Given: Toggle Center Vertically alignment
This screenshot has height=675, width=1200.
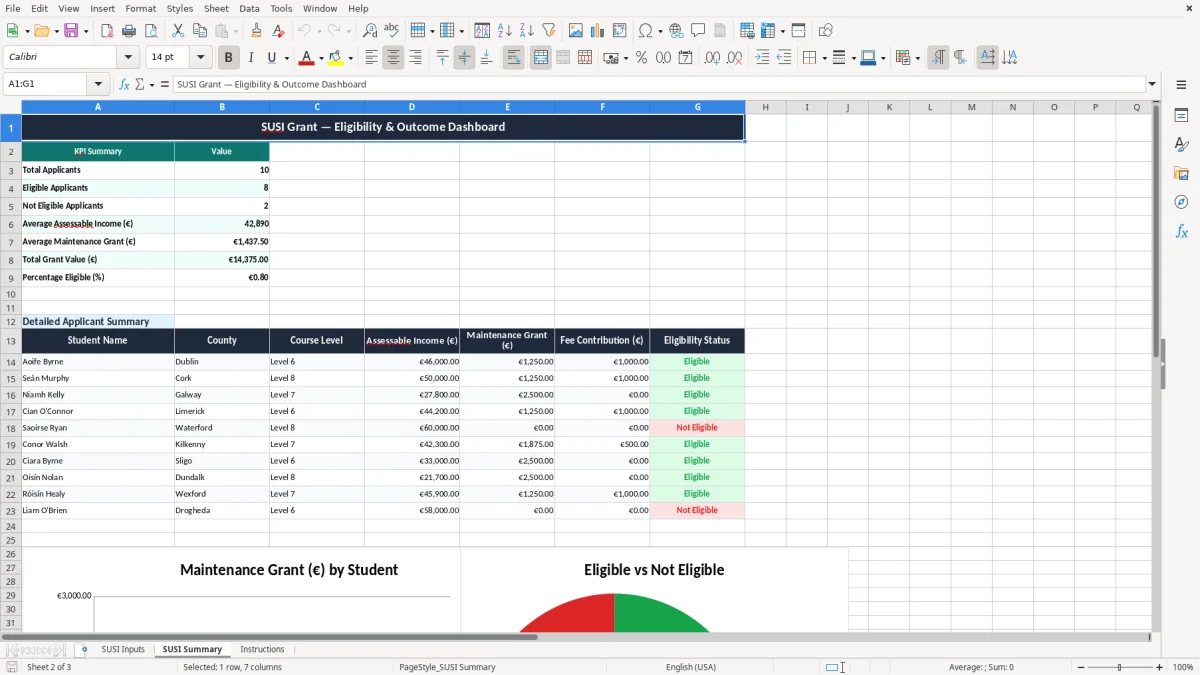Looking at the screenshot, I should point(464,58).
